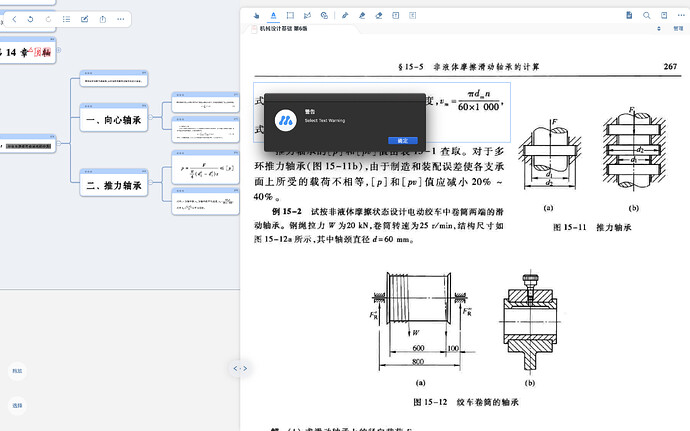Collapse children of 二、推力轴承 node
The image size is (690, 431).
150,182
